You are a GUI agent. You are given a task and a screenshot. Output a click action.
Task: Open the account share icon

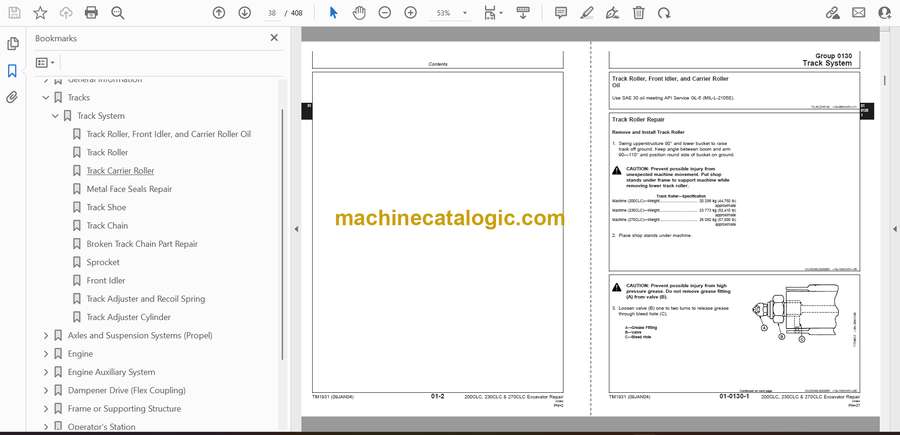tap(885, 13)
